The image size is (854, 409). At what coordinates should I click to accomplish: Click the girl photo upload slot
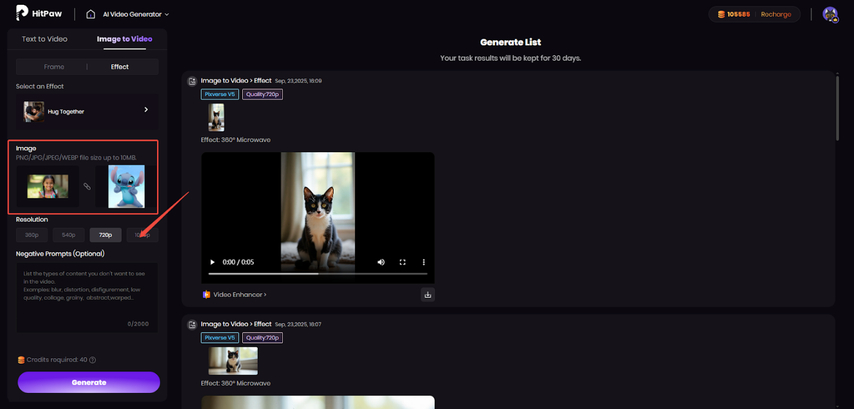48,186
